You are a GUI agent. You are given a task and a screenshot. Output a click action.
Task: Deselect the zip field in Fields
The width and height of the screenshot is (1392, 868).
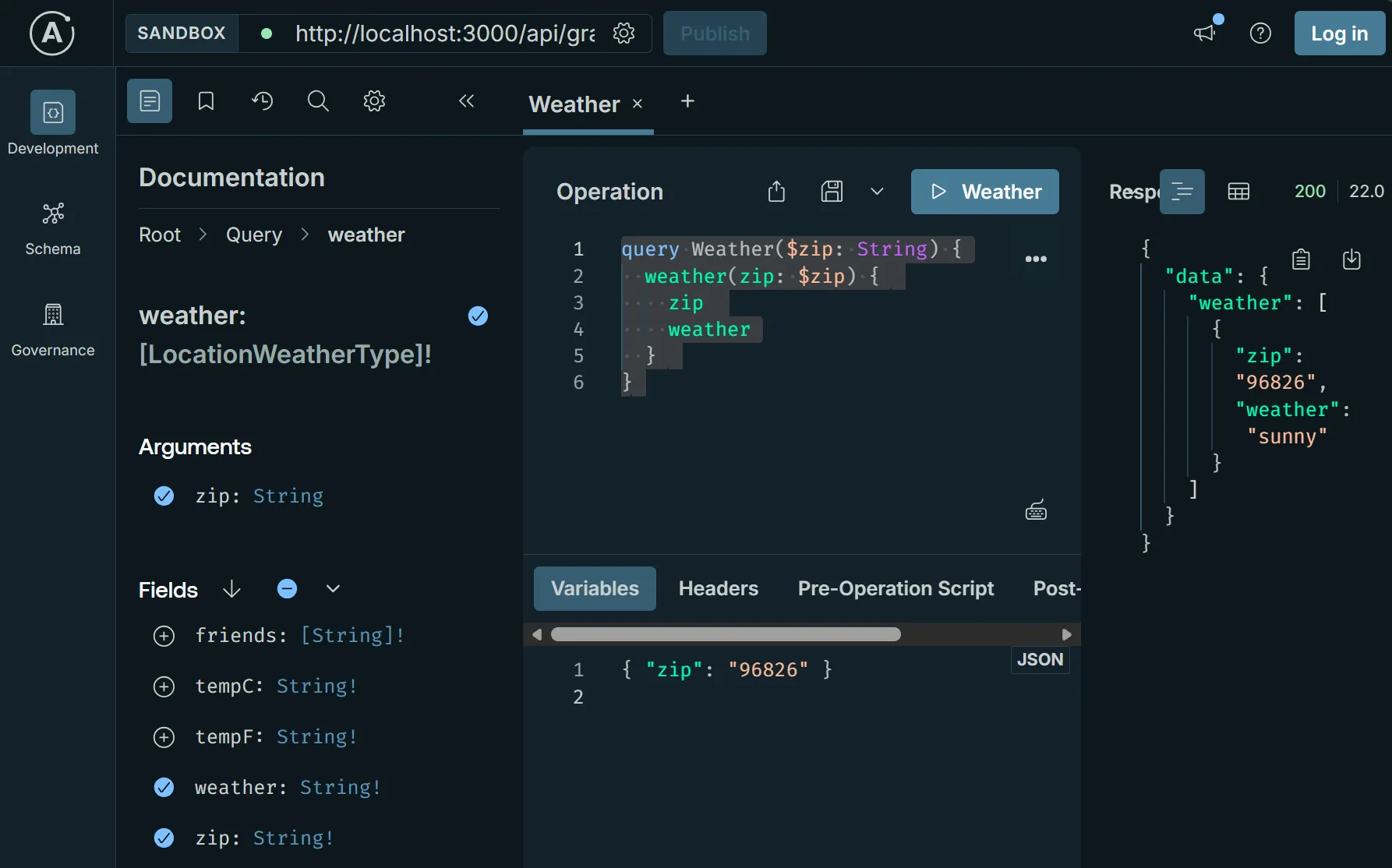pyautogui.click(x=164, y=838)
